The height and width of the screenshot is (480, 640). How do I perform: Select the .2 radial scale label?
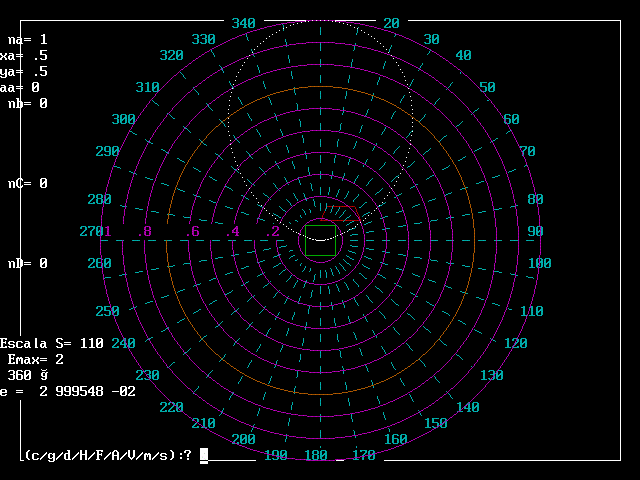pyautogui.click(x=273, y=231)
